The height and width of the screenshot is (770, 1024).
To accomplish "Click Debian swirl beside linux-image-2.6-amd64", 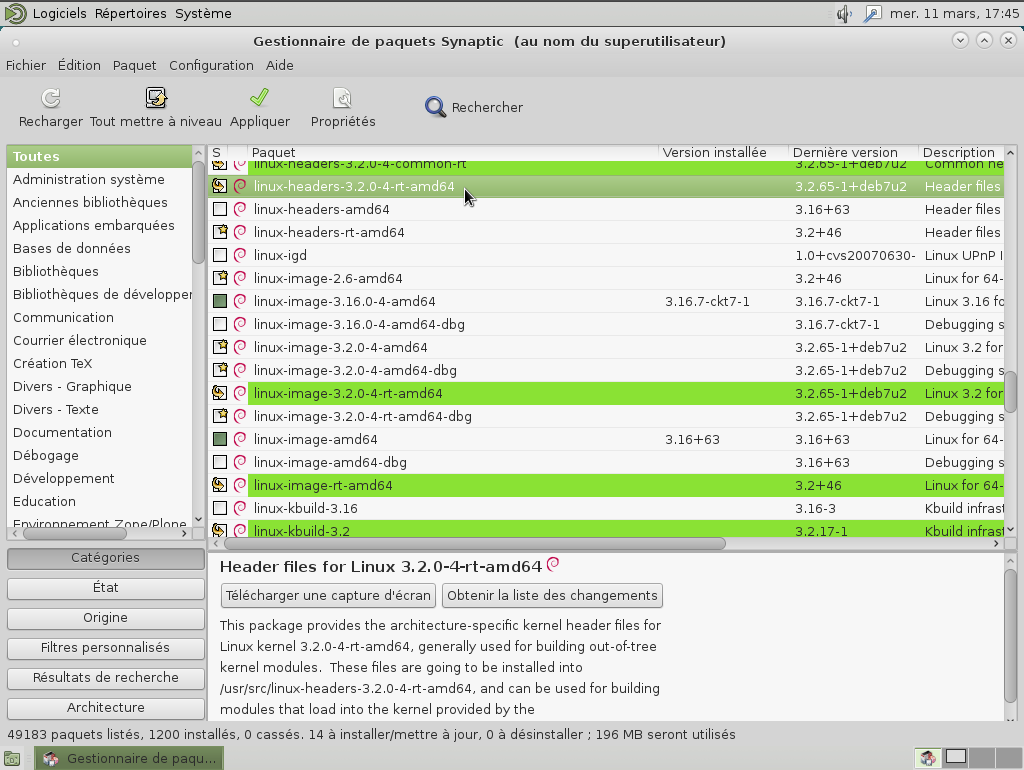I will (240, 278).
